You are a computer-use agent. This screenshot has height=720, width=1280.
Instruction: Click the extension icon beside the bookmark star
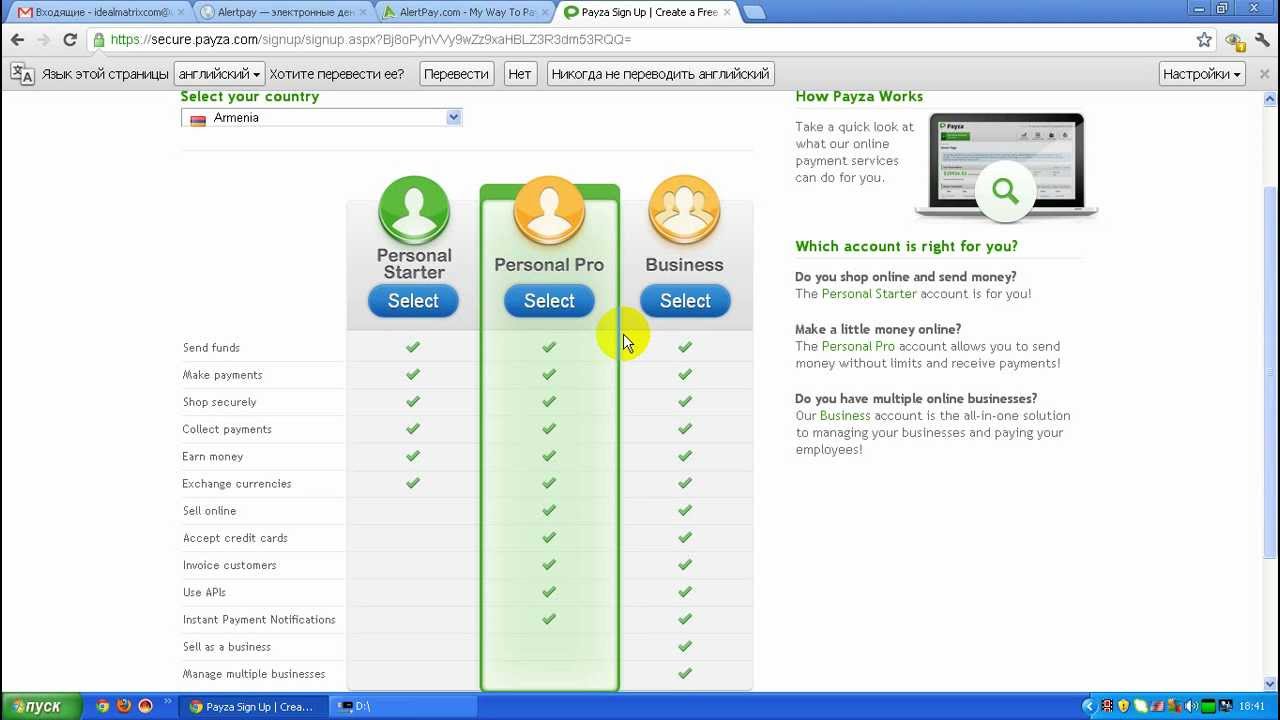pos(1234,41)
